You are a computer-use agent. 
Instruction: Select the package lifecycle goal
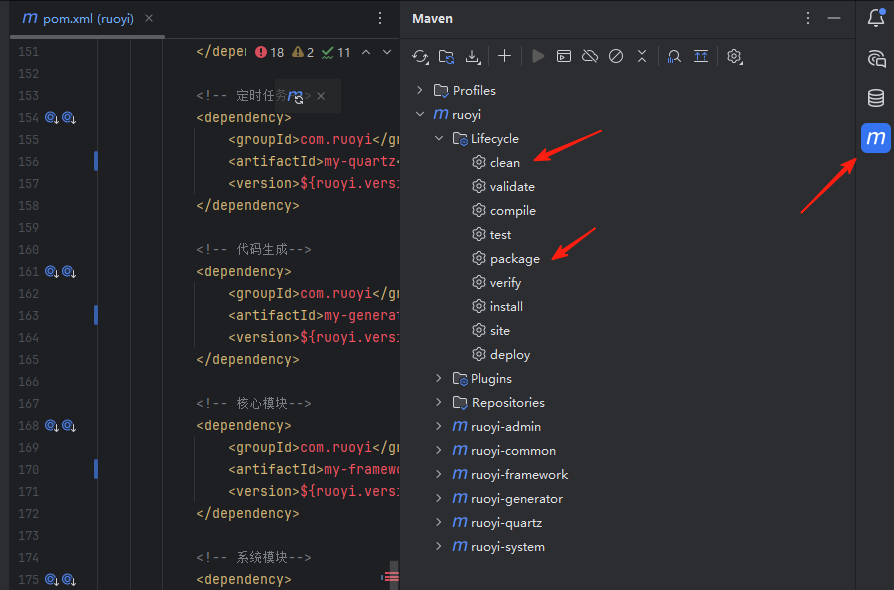pos(514,259)
